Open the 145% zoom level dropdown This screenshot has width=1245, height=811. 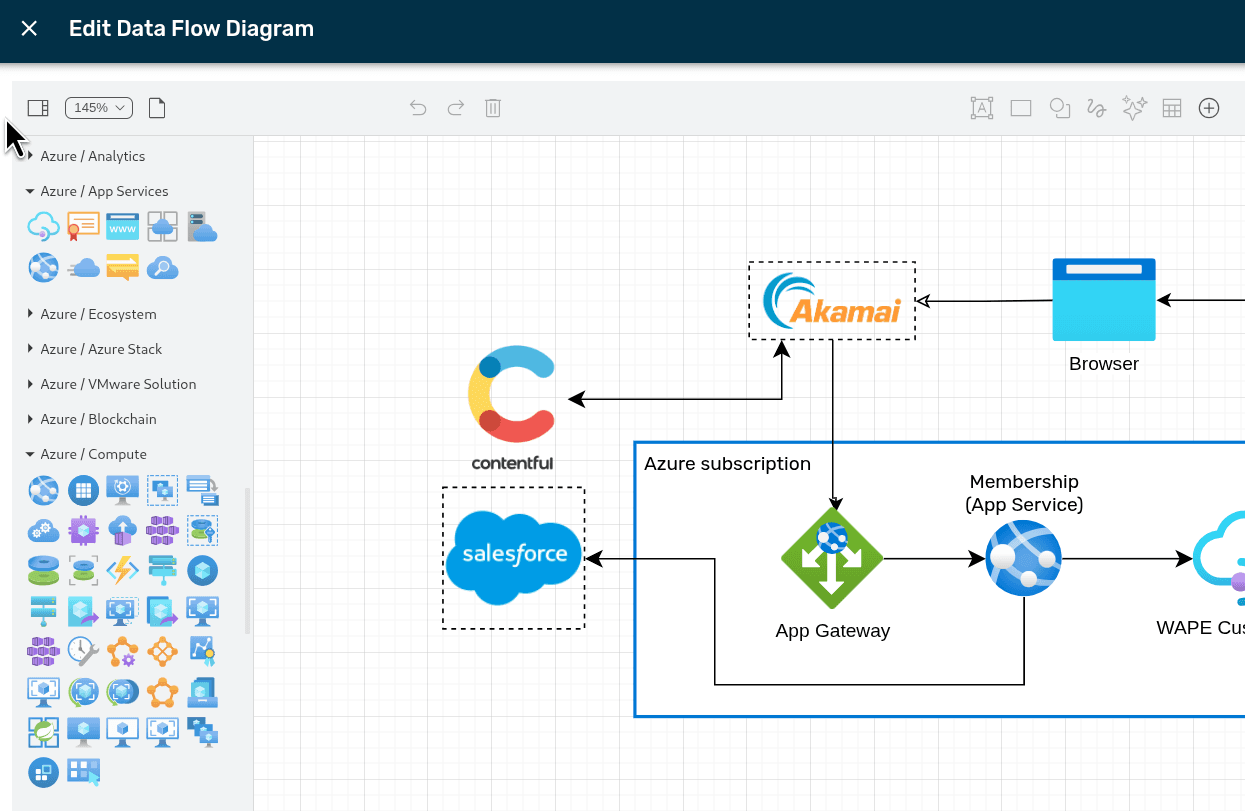click(x=99, y=108)
